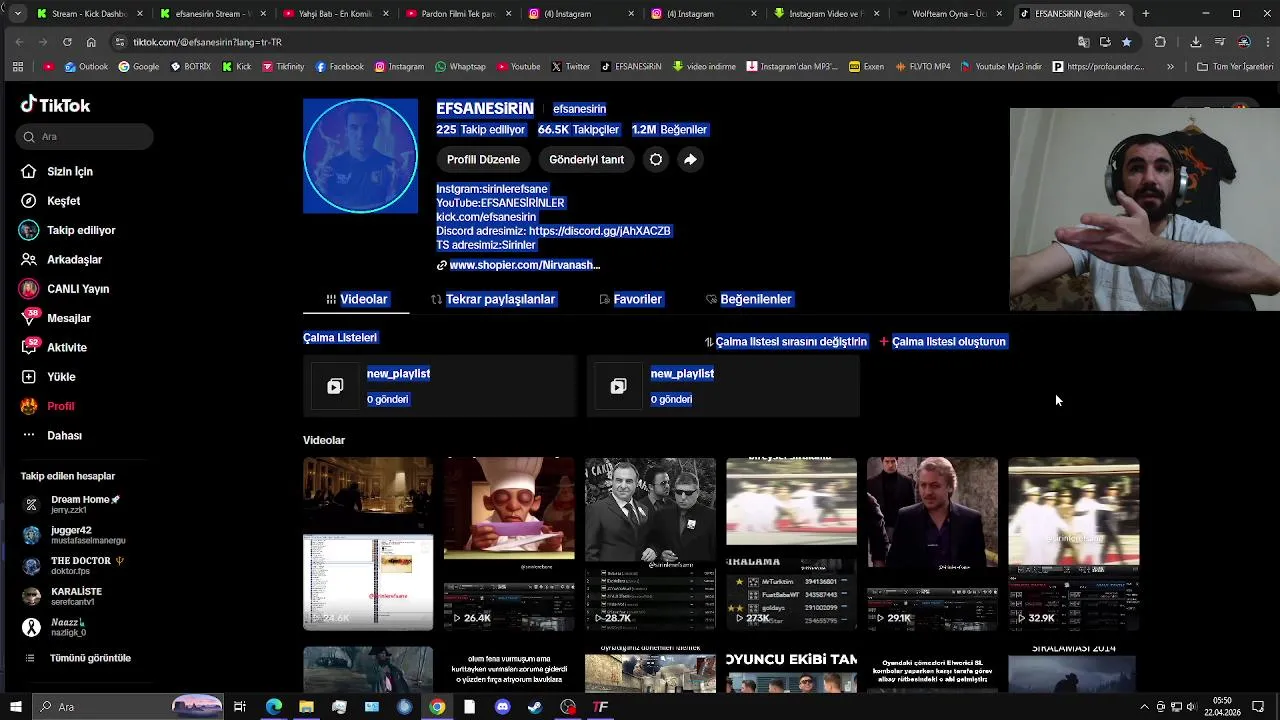This screenshot has height=720, width=1280.
Task: Open the Kick bookmark
Action: 237,67
